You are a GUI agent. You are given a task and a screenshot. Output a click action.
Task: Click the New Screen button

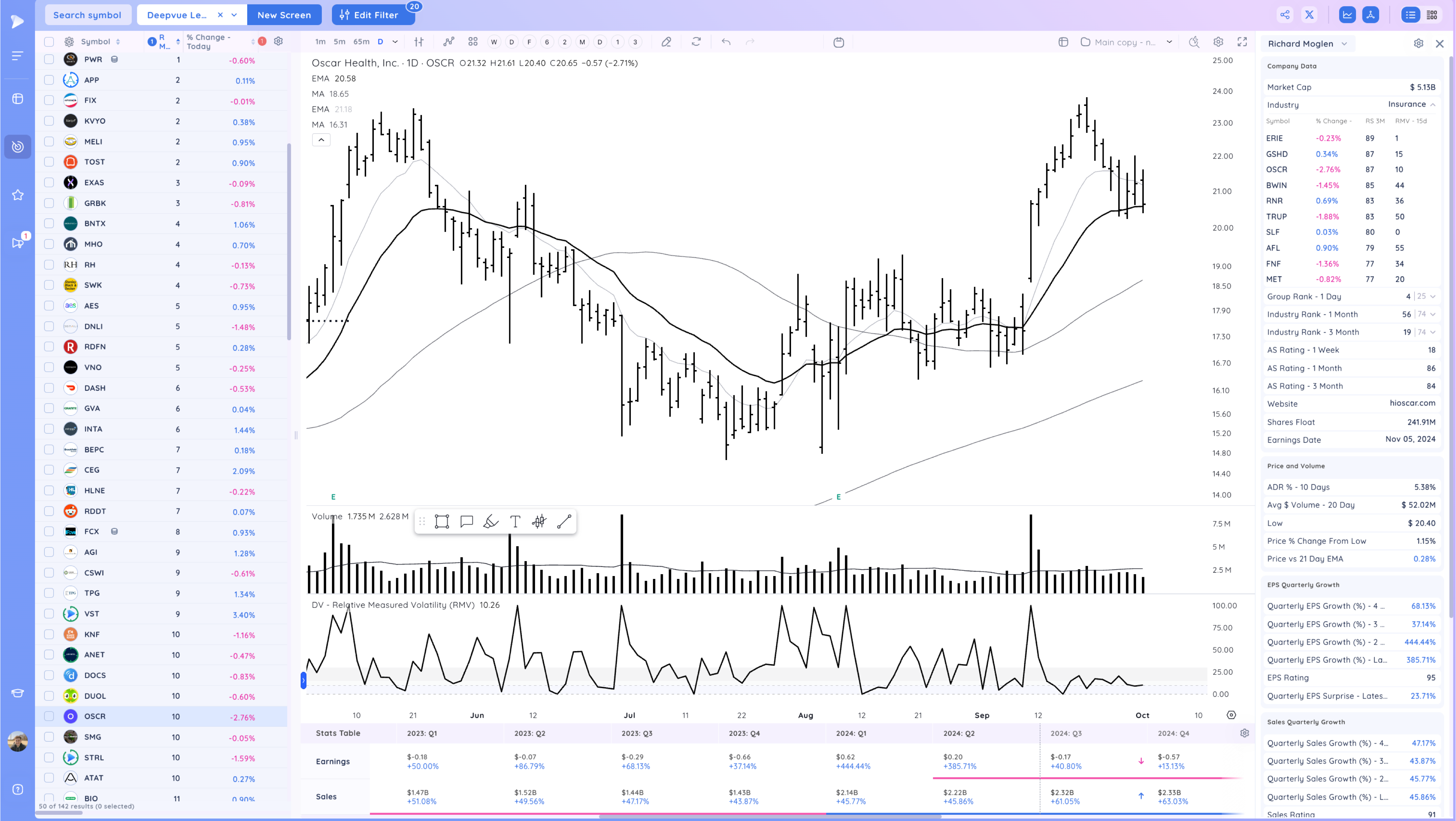click(284, 15)
